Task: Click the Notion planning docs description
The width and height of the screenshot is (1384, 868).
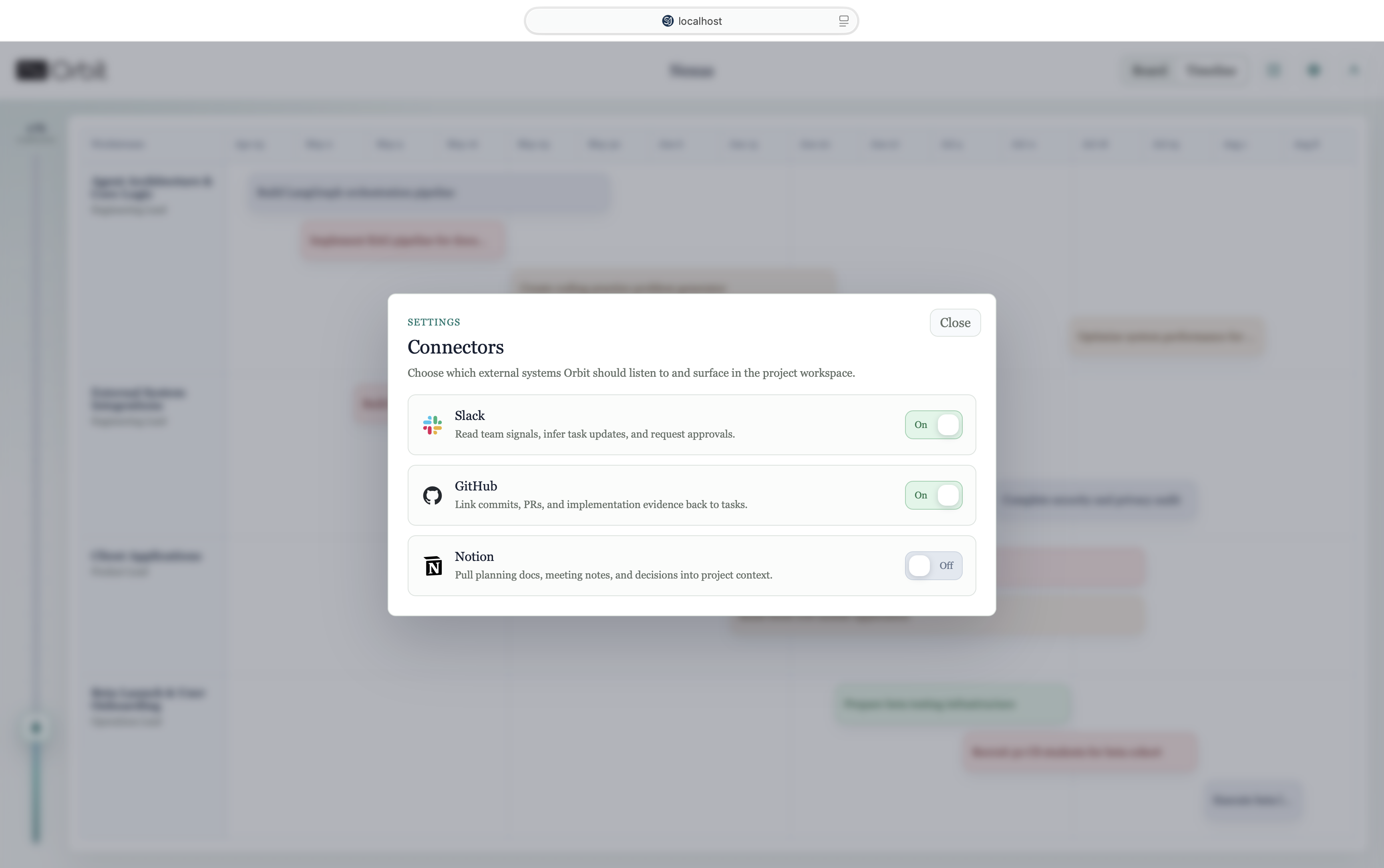Action: click(613, 575)
